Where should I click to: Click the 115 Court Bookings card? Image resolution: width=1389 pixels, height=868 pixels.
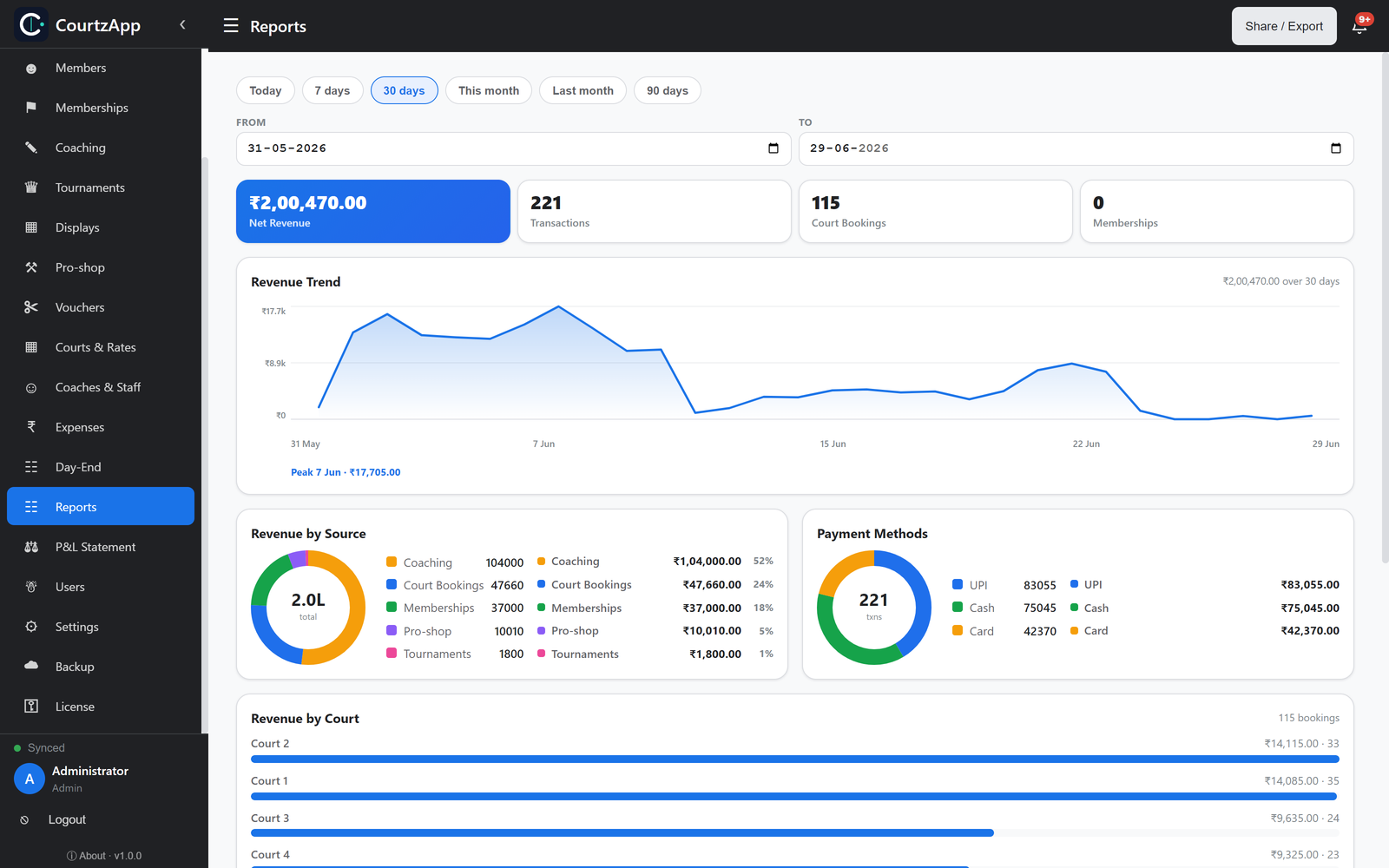coord(936,211)
